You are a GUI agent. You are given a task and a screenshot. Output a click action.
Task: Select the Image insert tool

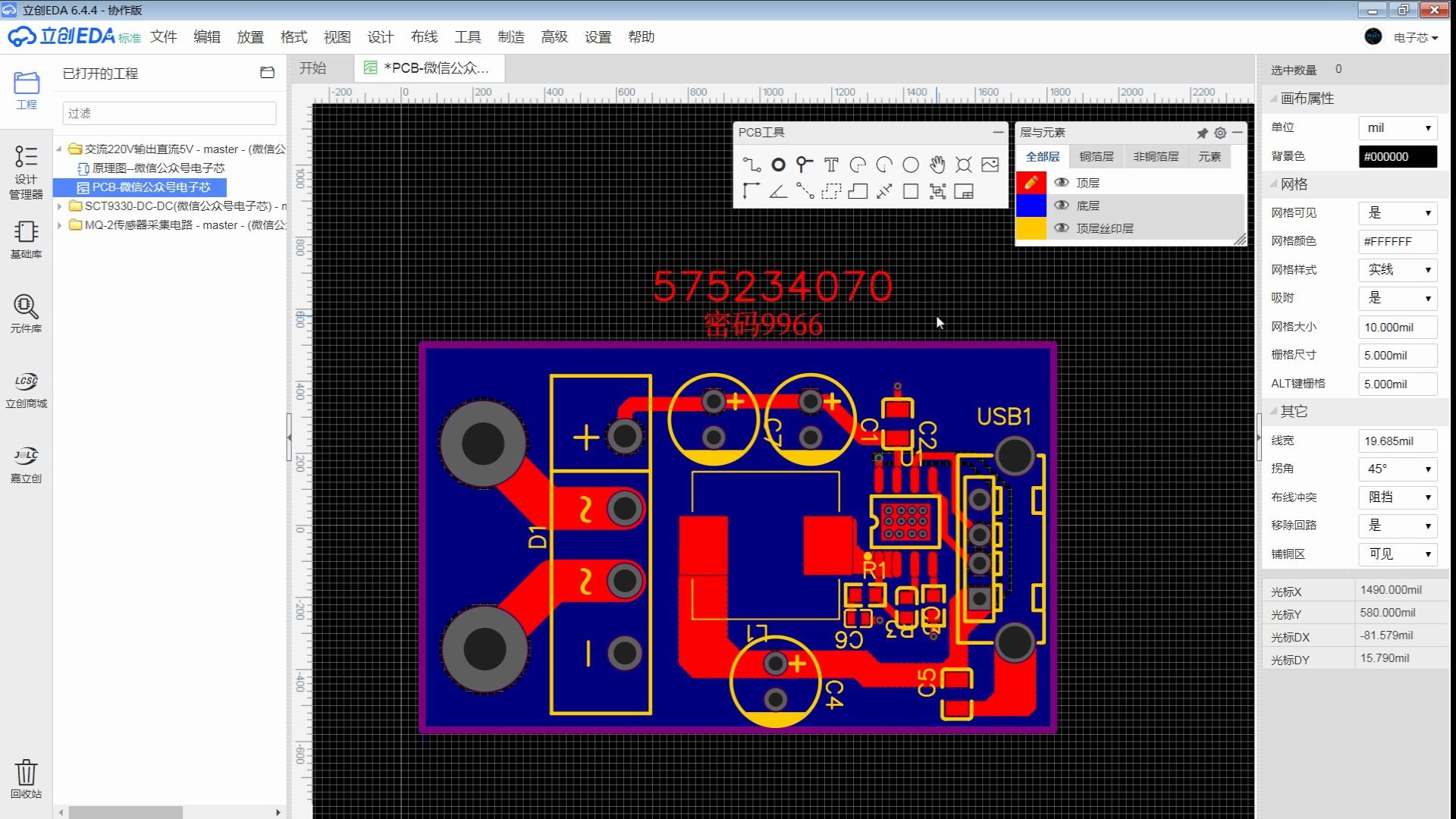click(990, 165)
